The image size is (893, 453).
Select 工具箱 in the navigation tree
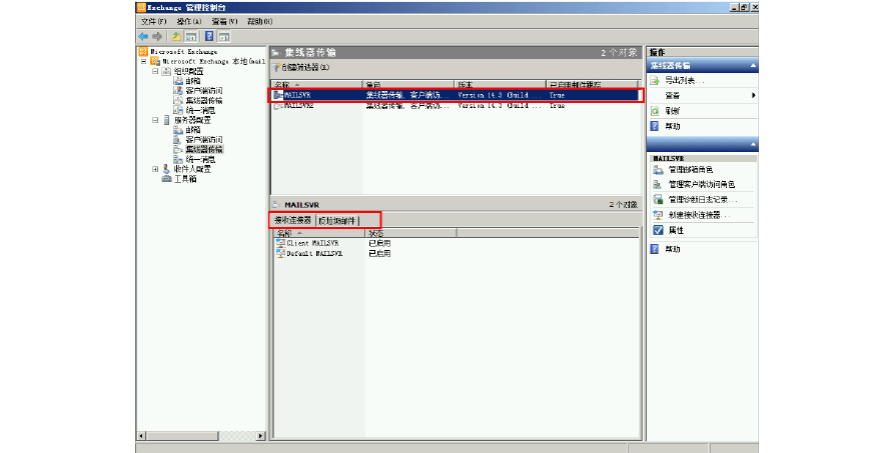(185, 179)
